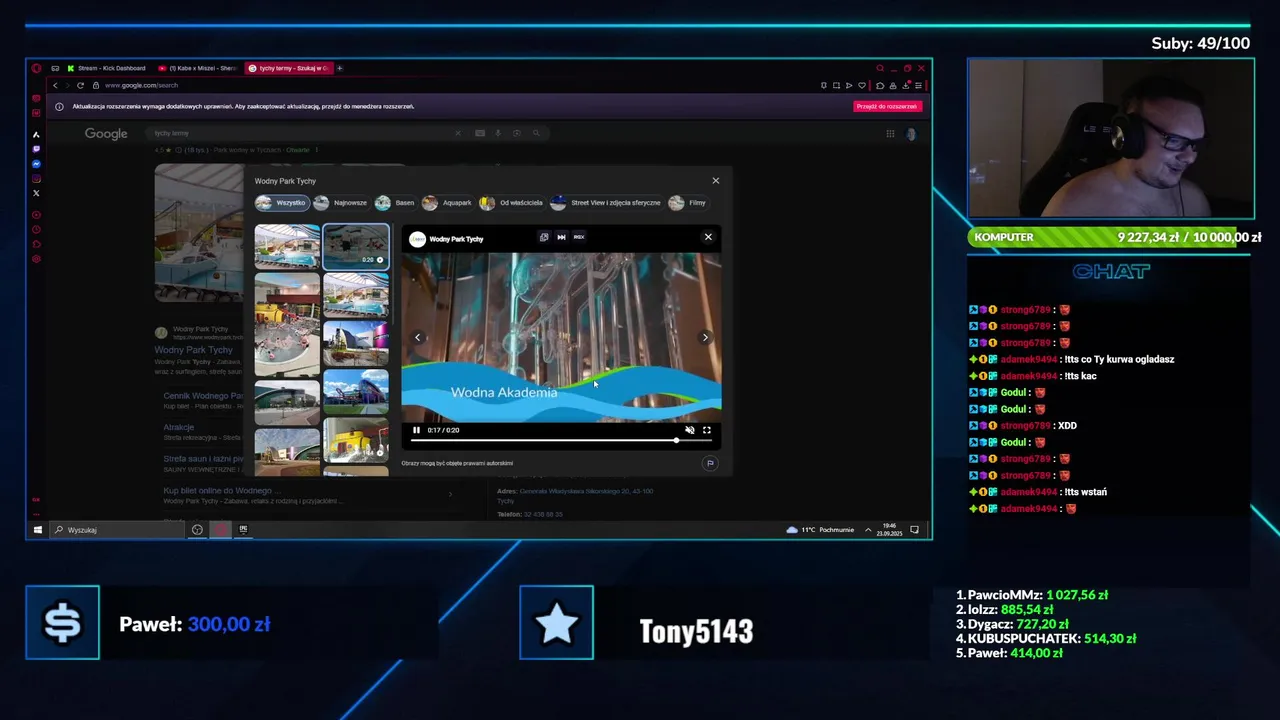Click the Google logo
1280x720 pixels.
pos(106,134)
